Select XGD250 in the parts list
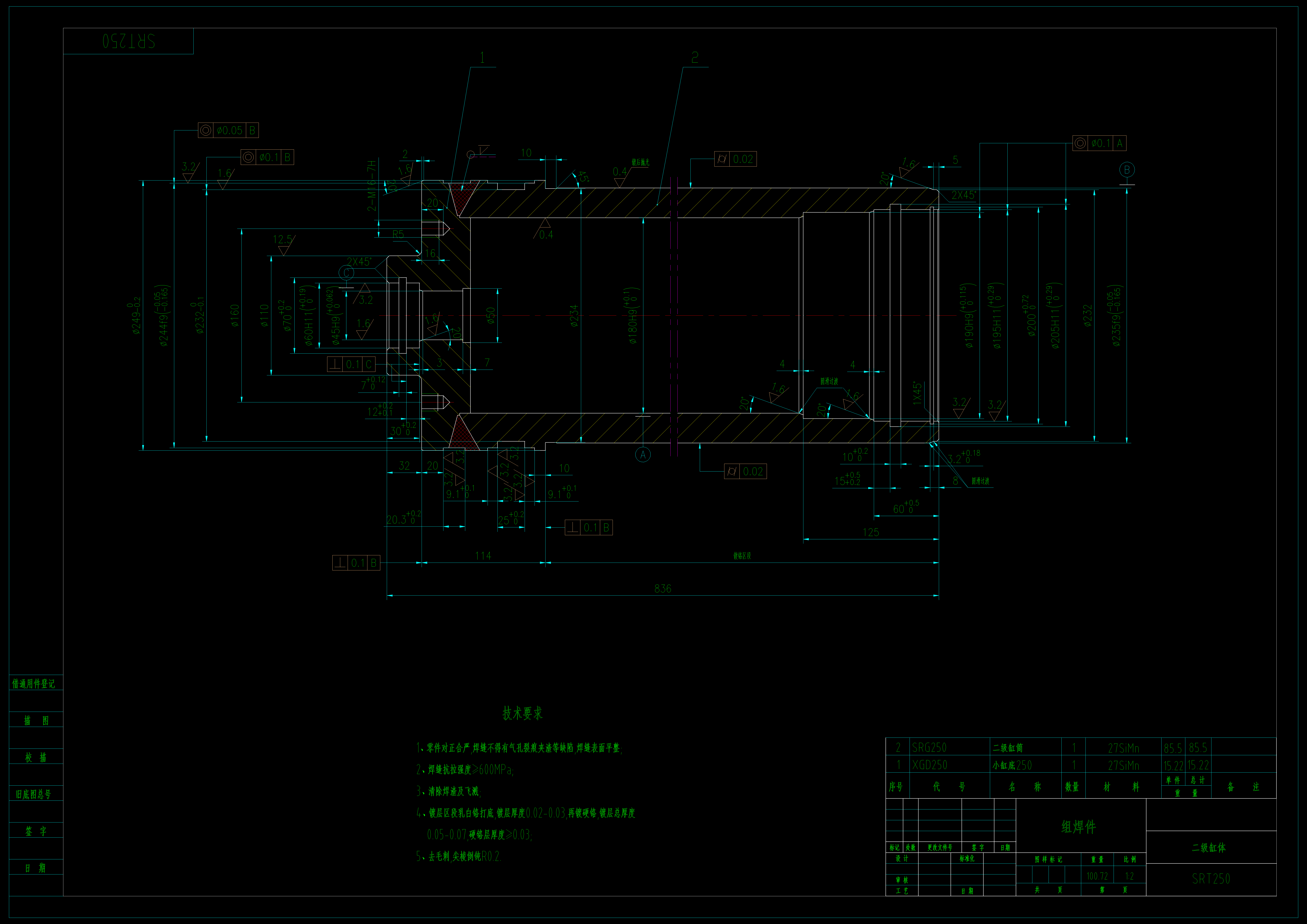The width and height of the screenshot is (1307, 924). (930, 765)
